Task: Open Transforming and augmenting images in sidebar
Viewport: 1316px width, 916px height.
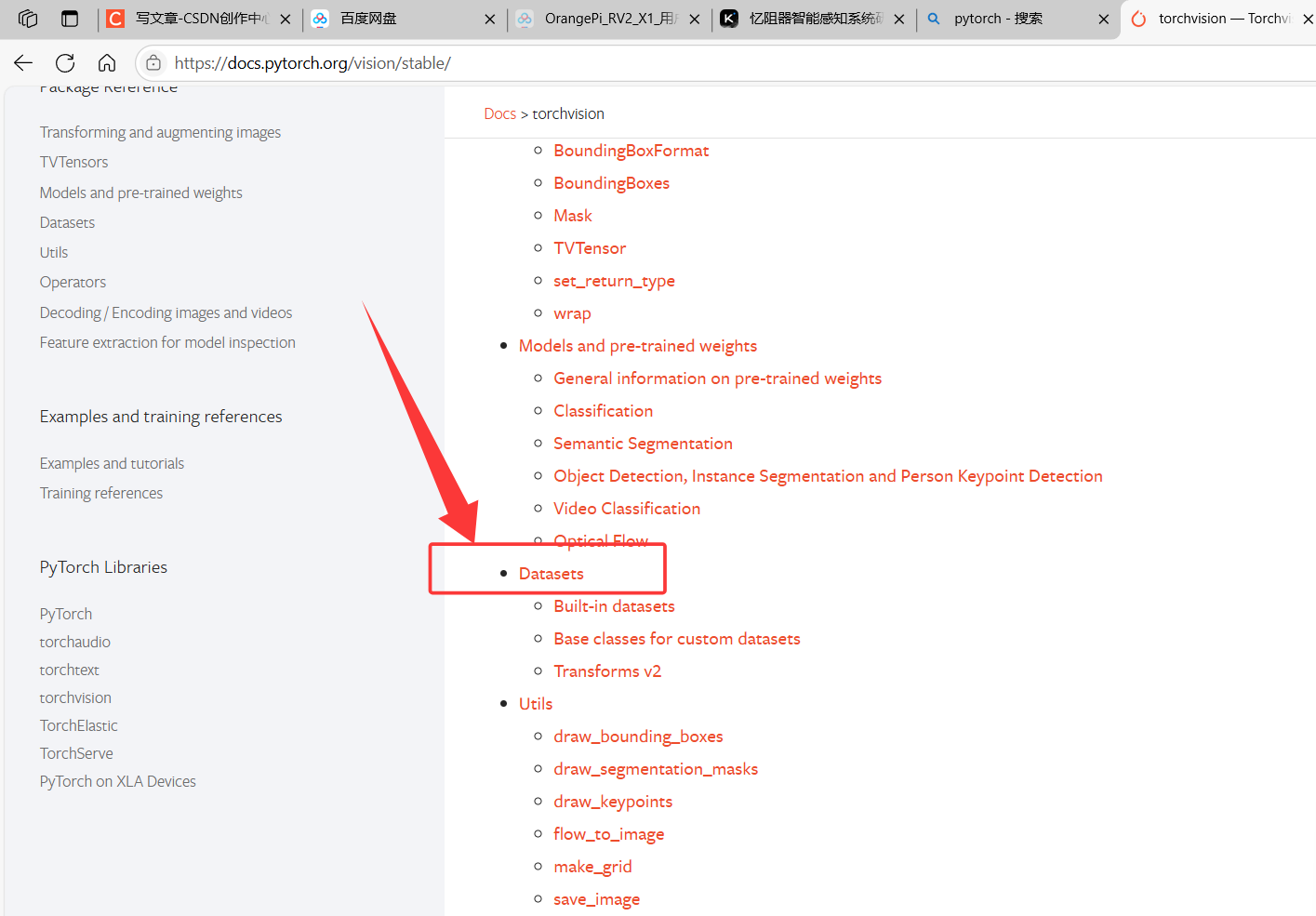Action: pos(160,132)
